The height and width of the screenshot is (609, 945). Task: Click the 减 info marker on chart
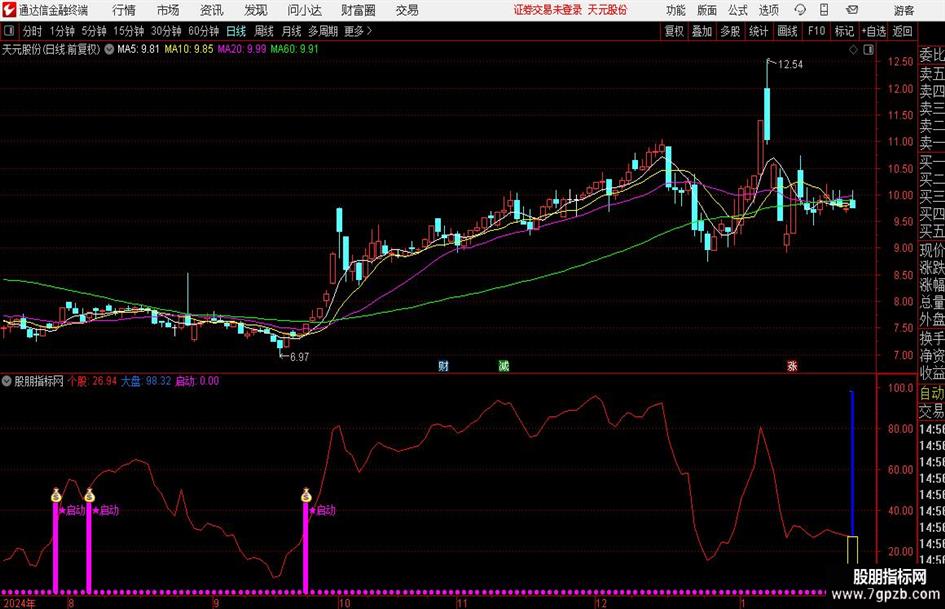pyautogui.click(x=503, y=365)
